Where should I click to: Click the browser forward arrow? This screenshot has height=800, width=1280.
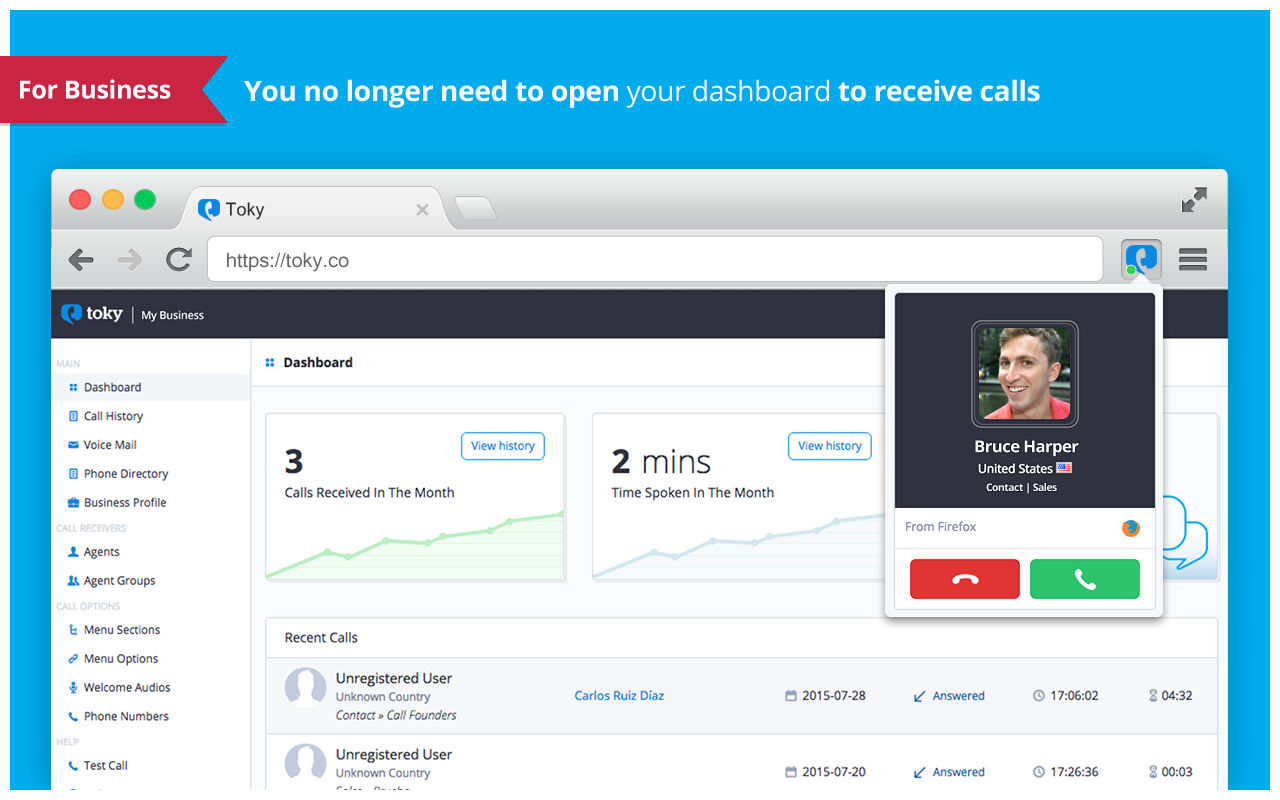tap(130, 260)
